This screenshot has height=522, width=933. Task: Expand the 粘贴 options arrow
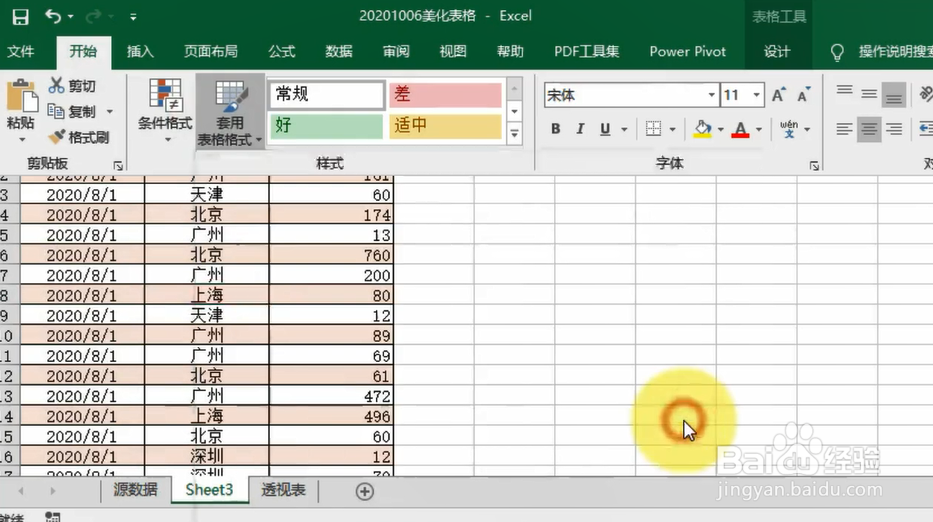22,140
